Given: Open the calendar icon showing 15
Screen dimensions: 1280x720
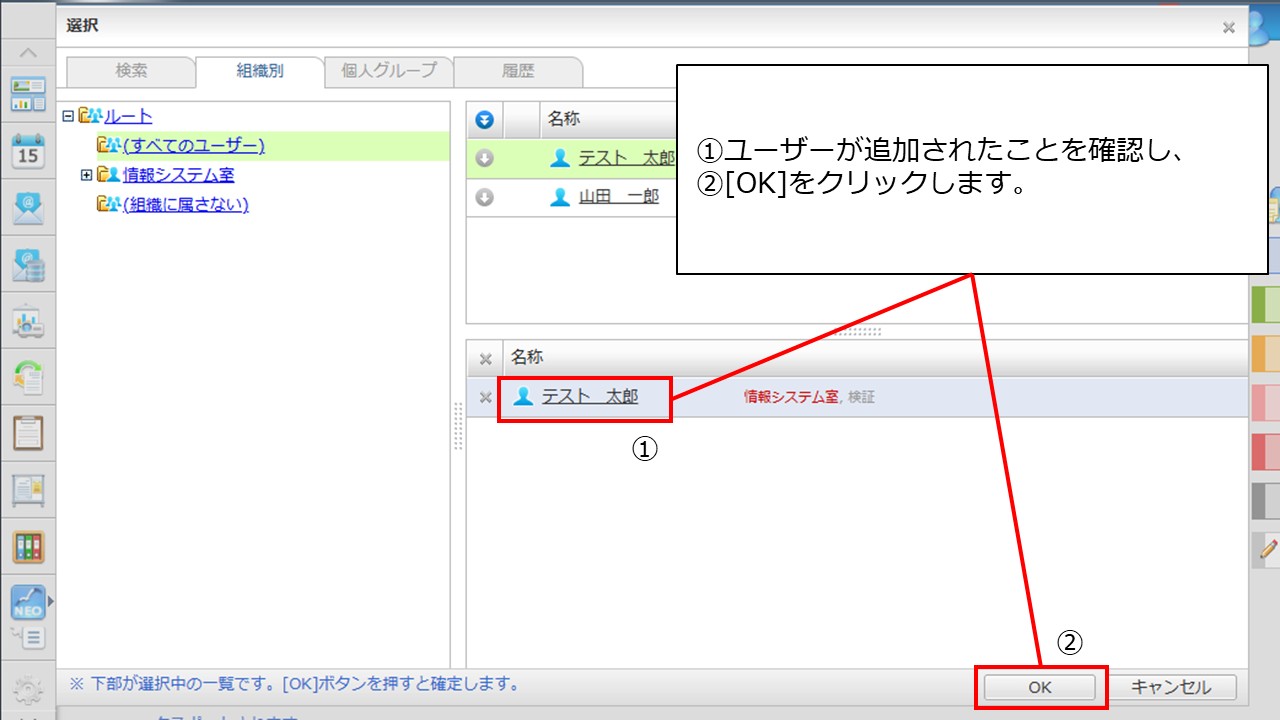Looking at the screenshot, I should tap(28, 151).
